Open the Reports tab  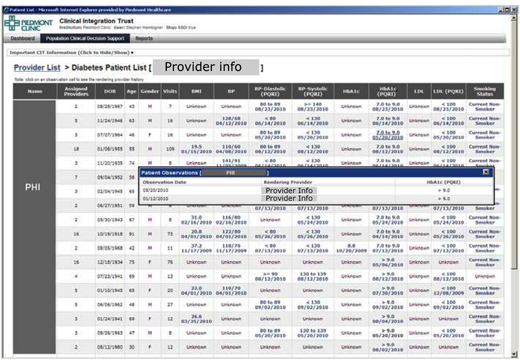click(x=144, y=38)
